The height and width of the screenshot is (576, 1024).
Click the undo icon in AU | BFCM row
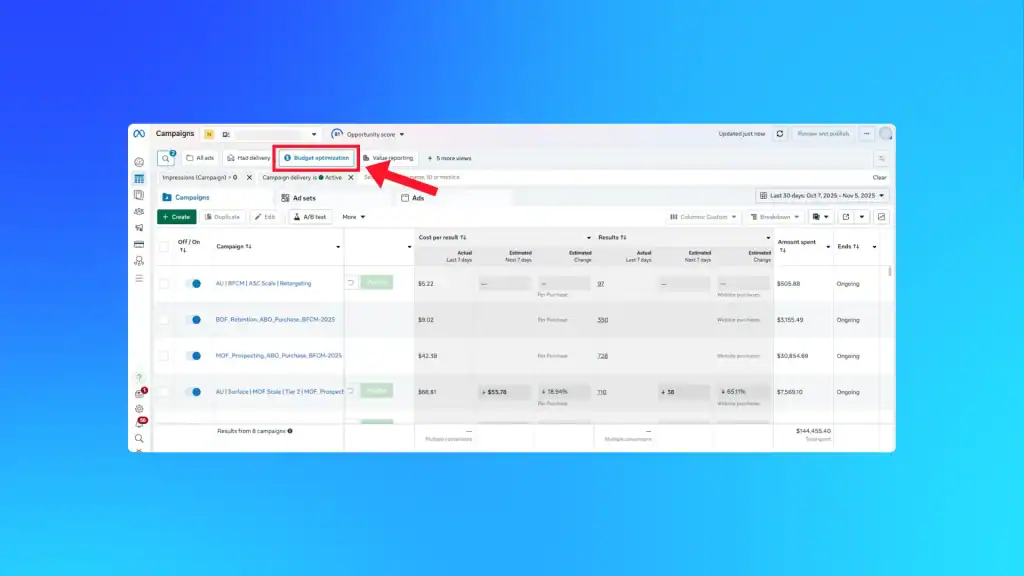[351, 283]
